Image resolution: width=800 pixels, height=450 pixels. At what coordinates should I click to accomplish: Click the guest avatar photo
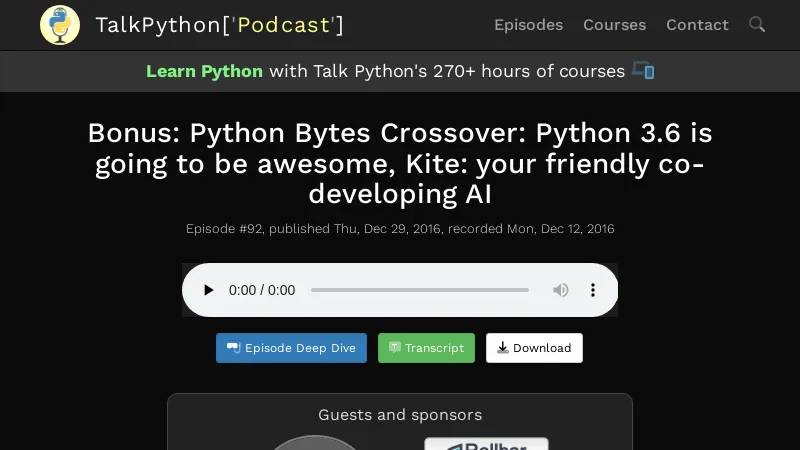(x=315, y=443)
